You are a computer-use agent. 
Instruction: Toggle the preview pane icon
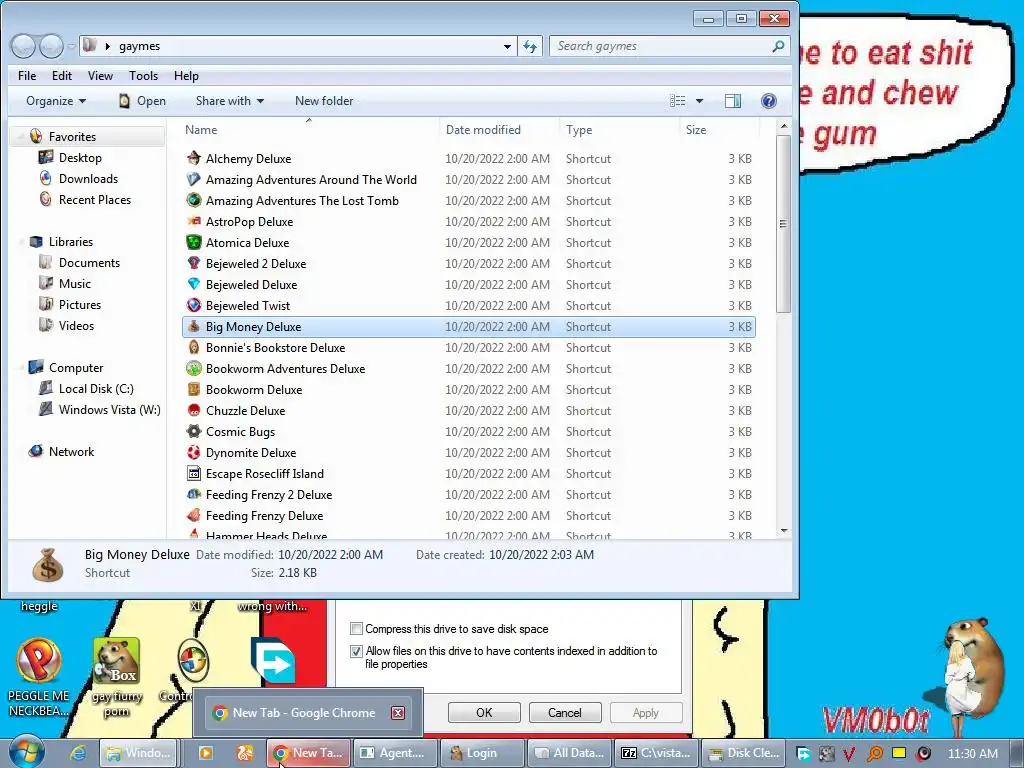[x=733, y=101]
